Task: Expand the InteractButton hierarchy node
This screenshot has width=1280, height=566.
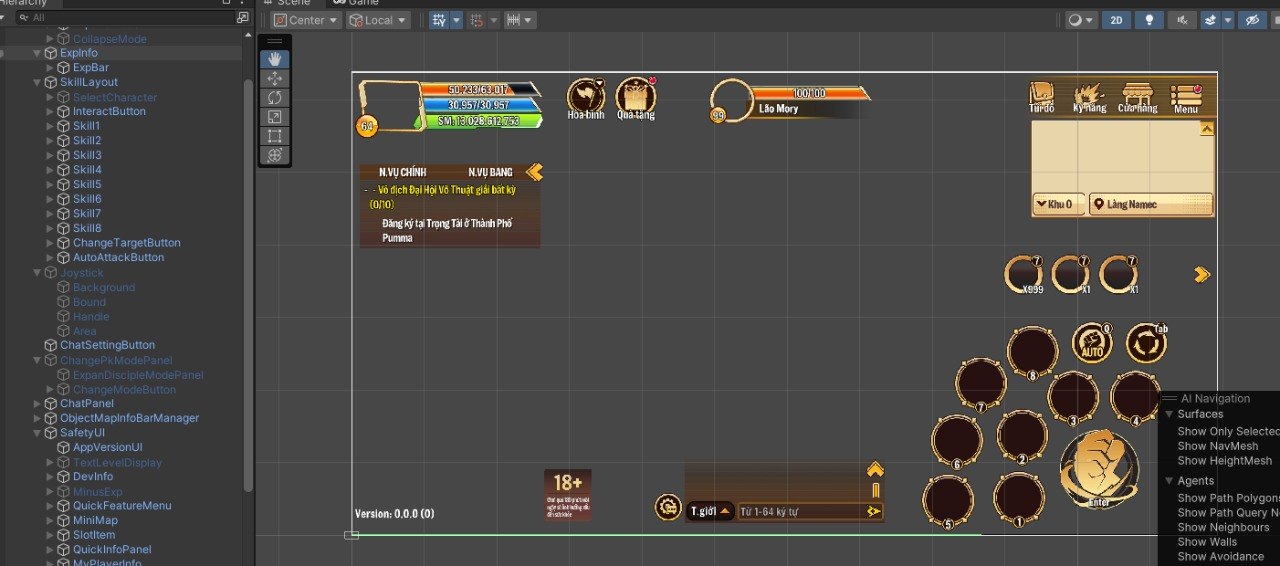Action: click(x=51, y=111)
